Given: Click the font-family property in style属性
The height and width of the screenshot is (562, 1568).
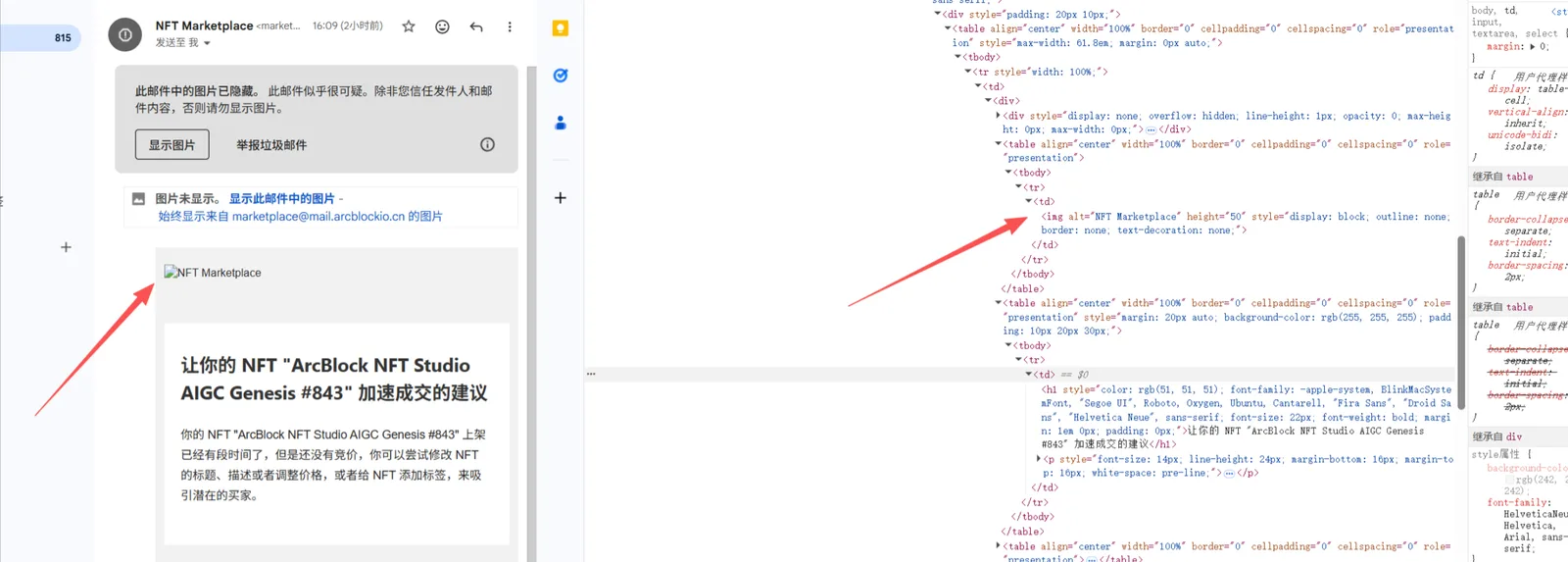Looking at the screenshot, I should 1519,502.
